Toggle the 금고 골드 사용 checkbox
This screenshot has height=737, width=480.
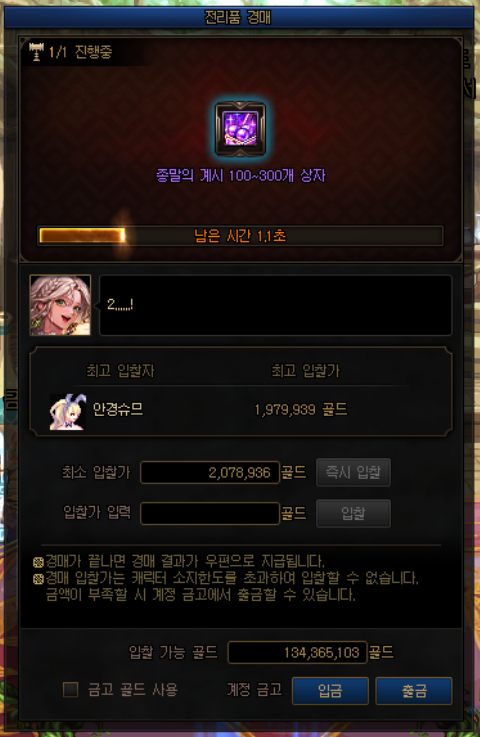(x=71, y=690)
